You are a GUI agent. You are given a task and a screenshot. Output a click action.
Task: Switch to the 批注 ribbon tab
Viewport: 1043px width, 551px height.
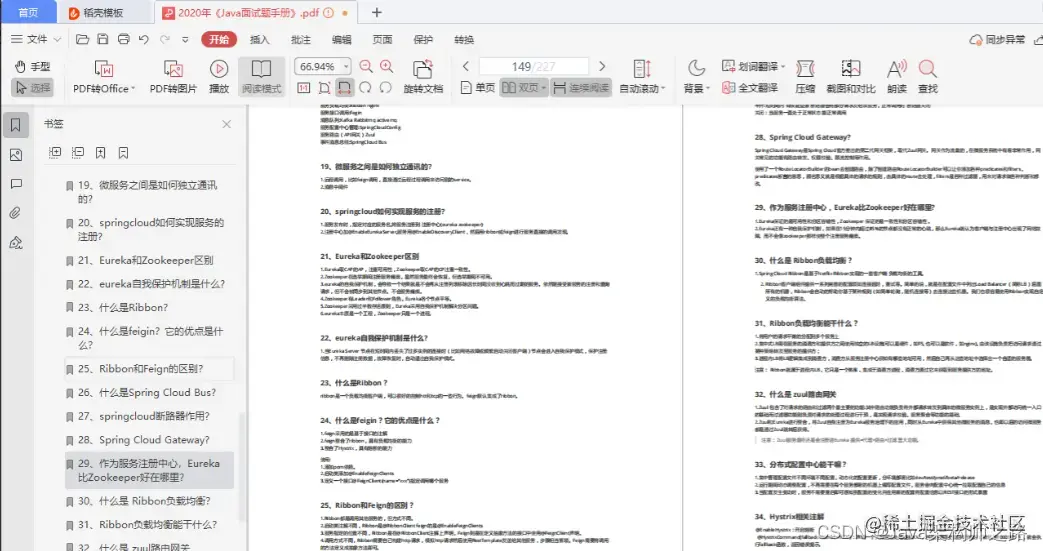point(301,40)
